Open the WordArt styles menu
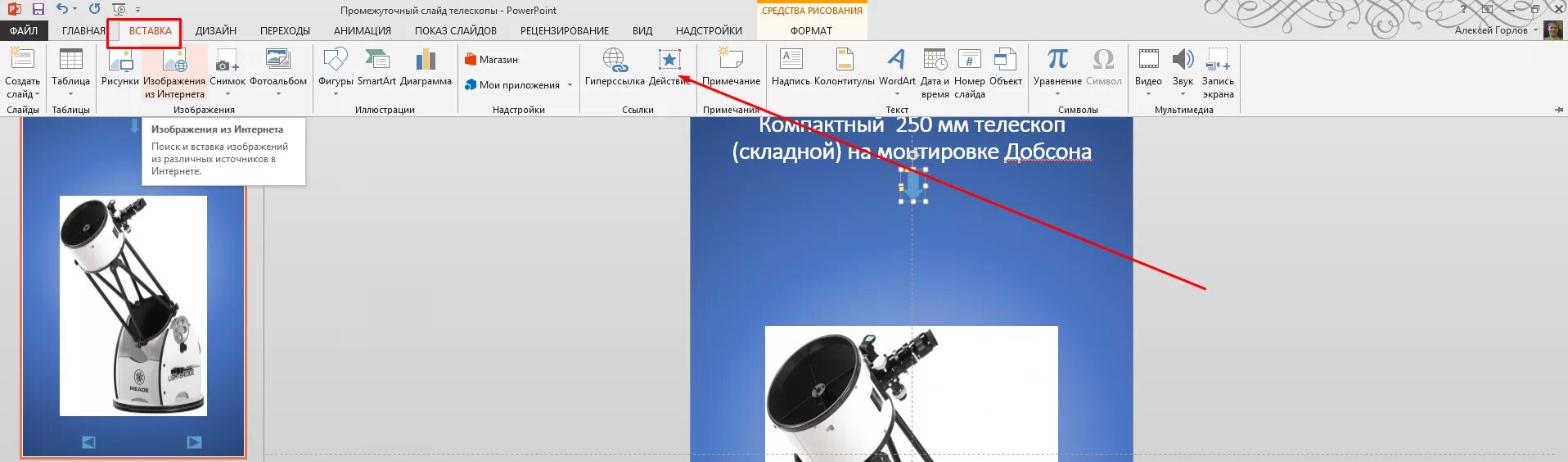1568x462 pixels. (x=897, y=72)
